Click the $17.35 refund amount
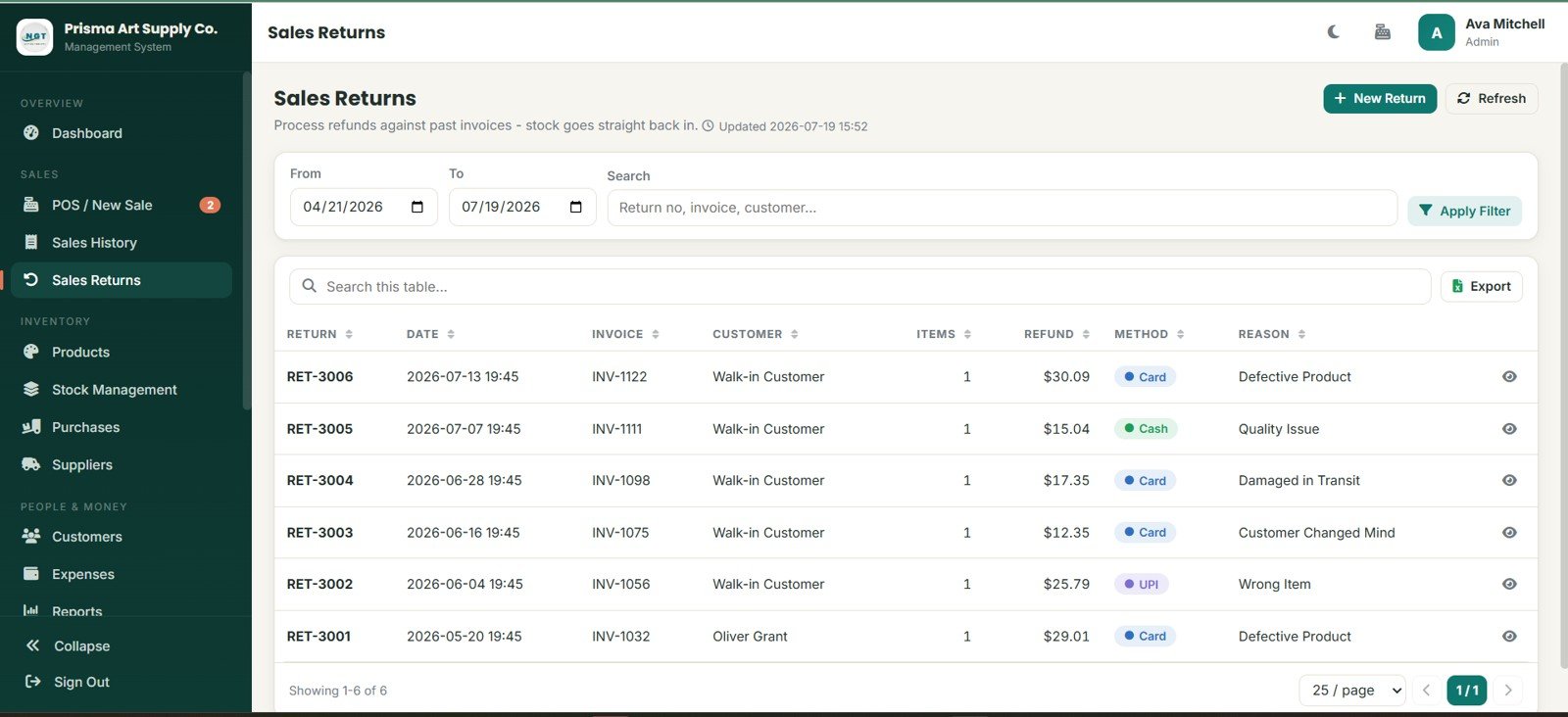The image size is (1568, 717). coord(1066,481)
